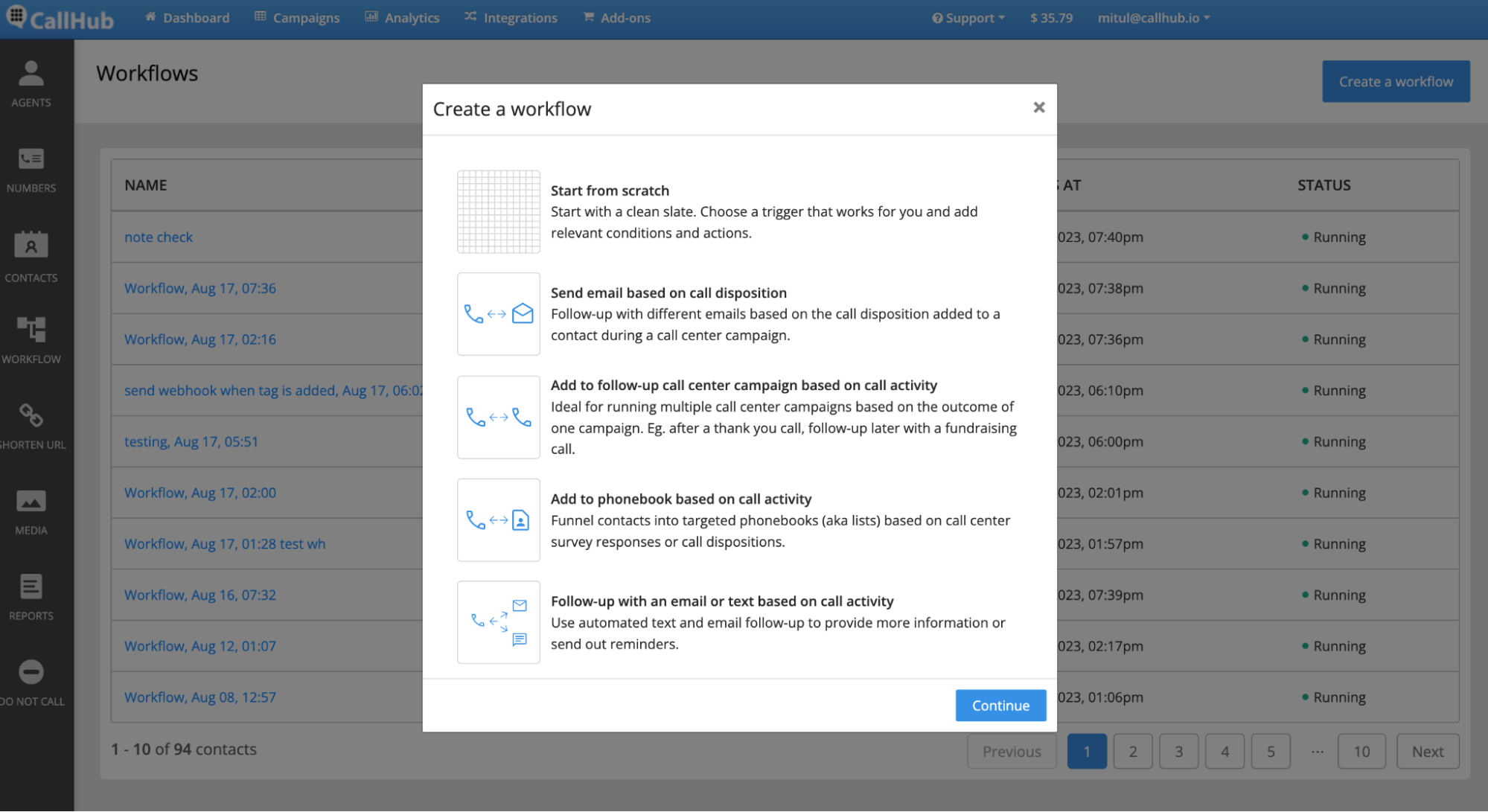The image size is (1488, 812).
Task: Click the 023, 06:10pm timestamp cell
Action: (x=1100, y=390)
